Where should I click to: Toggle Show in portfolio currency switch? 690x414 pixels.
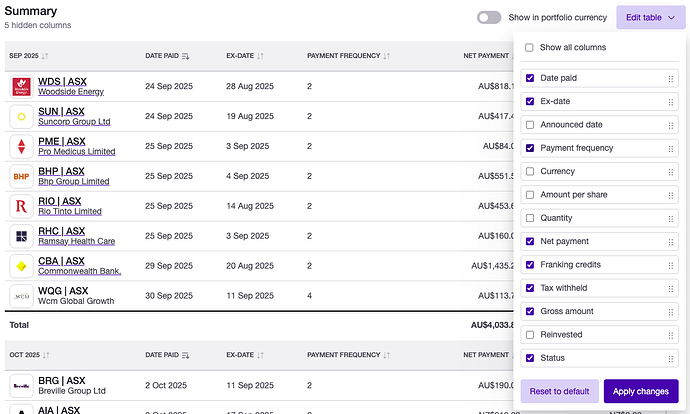click(489, 17)
